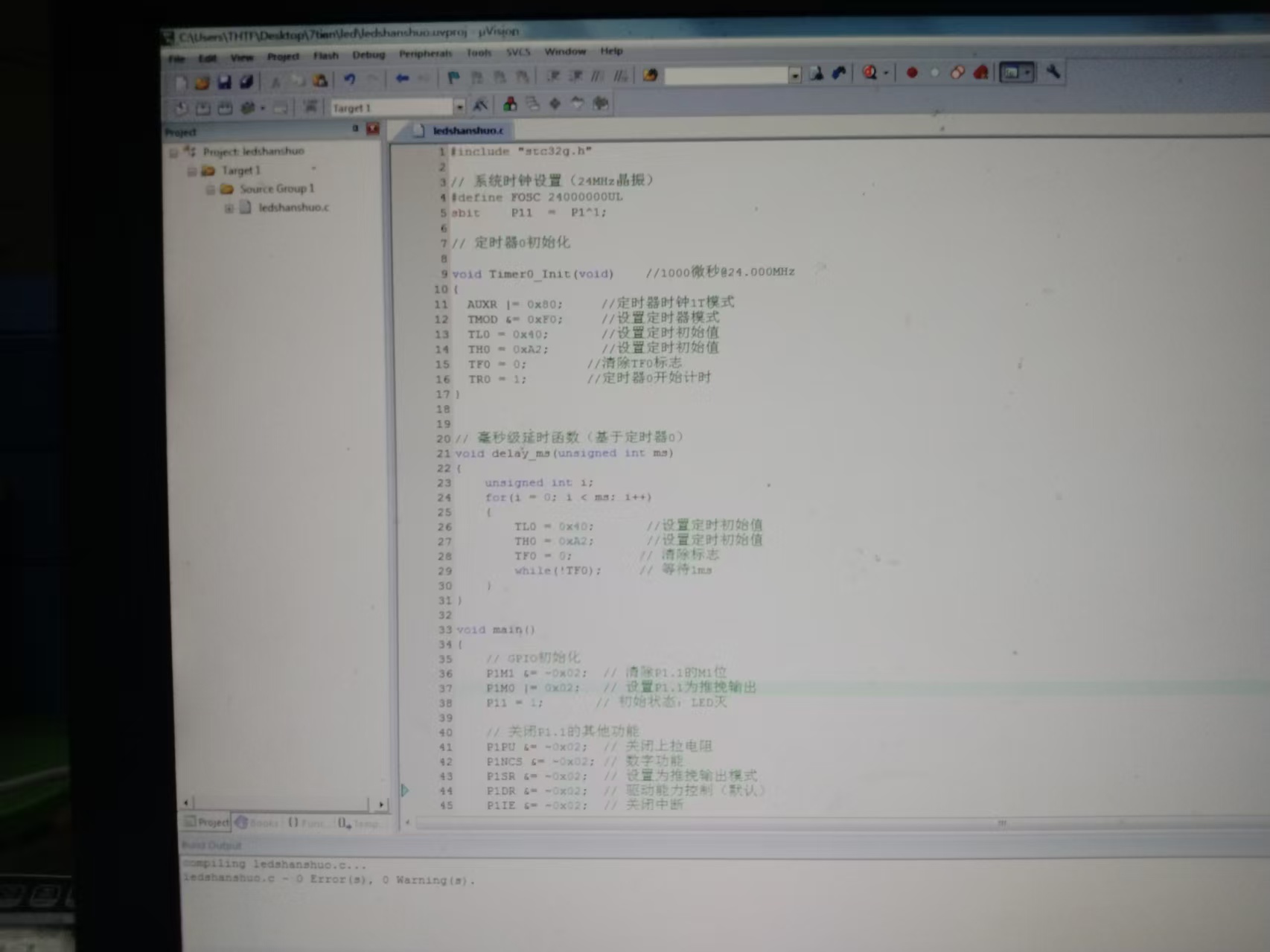Collapse the Target 1 tree node
The image size is (1270, 952).
tap(191, 171)
